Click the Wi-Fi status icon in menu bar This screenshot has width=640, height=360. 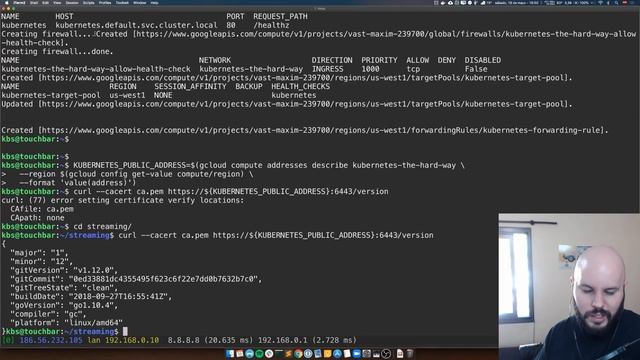(600, 3)
